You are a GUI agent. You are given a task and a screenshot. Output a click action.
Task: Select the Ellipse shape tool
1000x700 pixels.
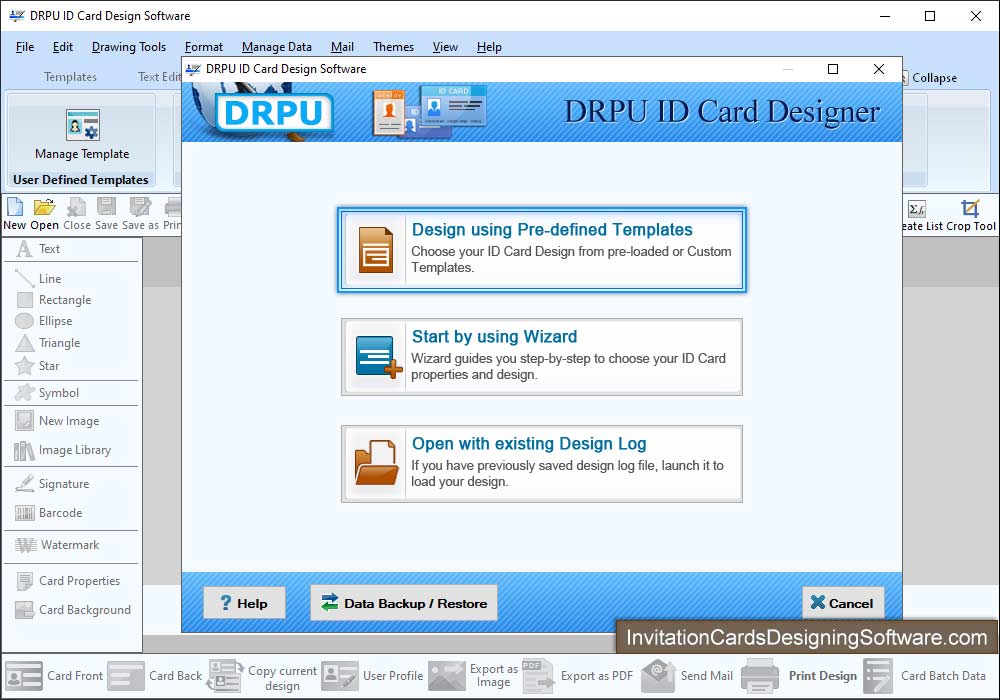click(43, 321)
